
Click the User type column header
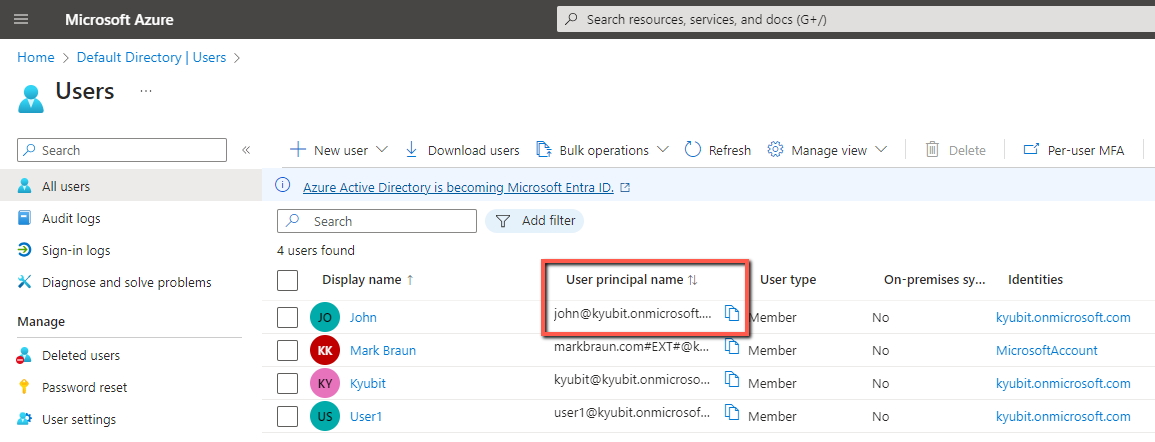(x=787, y=280)
